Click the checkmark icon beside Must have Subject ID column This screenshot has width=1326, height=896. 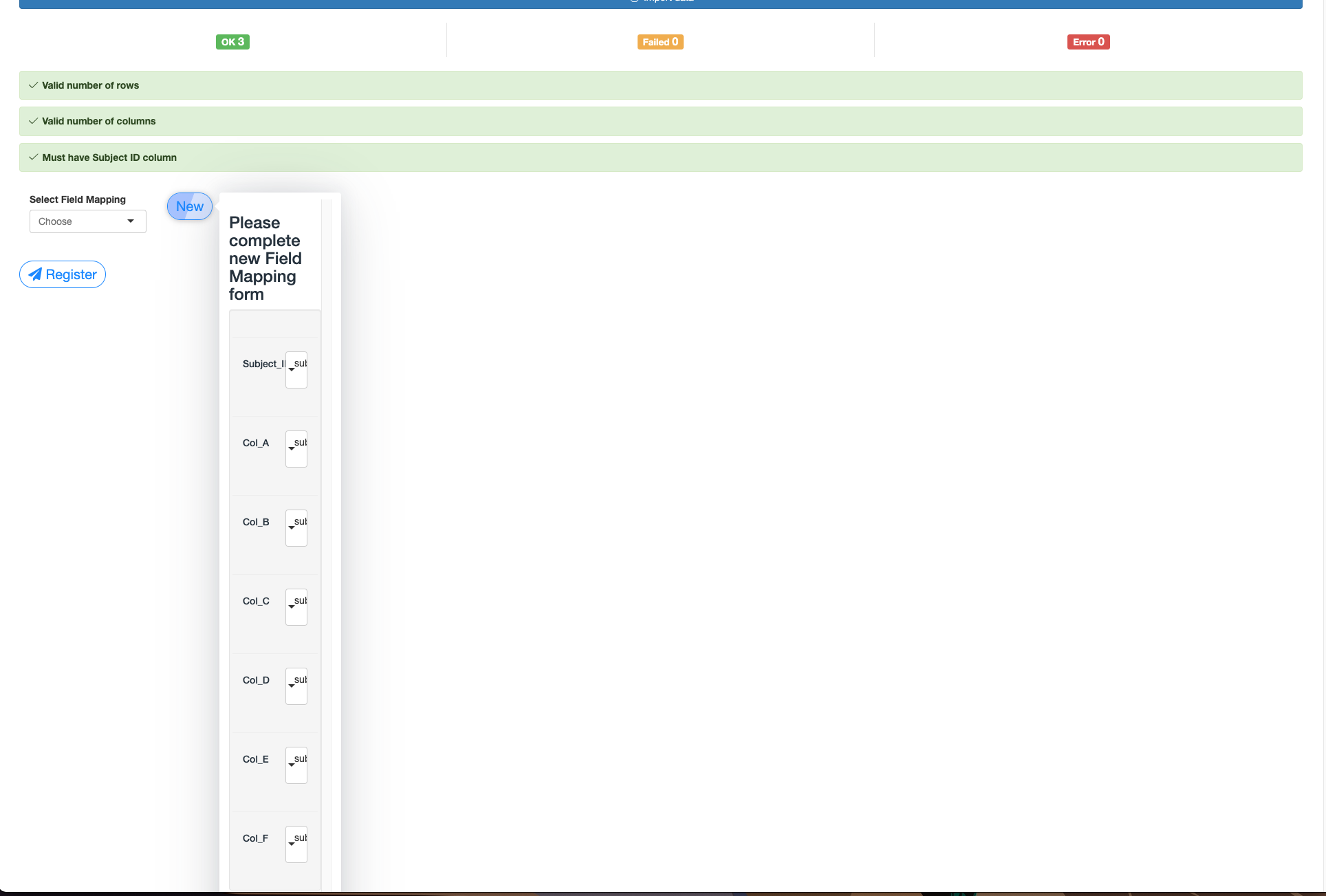pyautogui.click(x=32, y=157)
